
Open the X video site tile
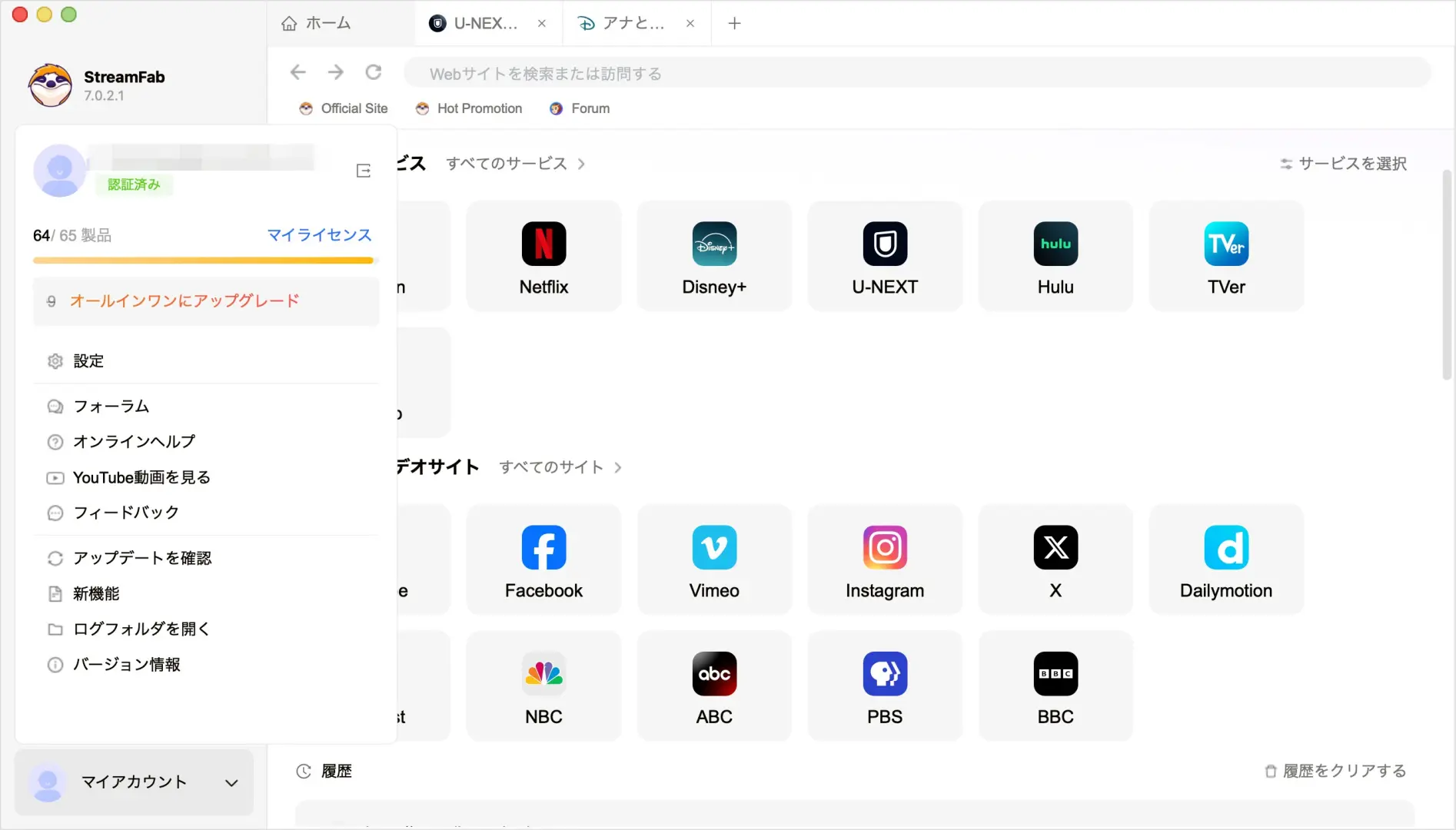[1055, 559]
